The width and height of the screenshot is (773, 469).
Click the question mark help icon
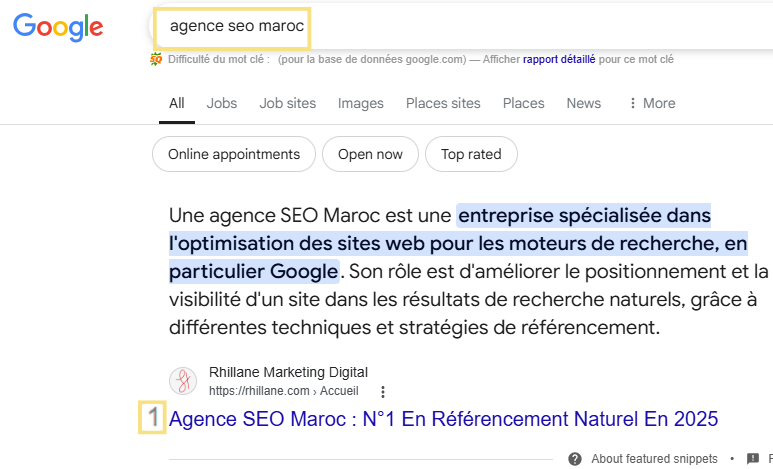575,459
